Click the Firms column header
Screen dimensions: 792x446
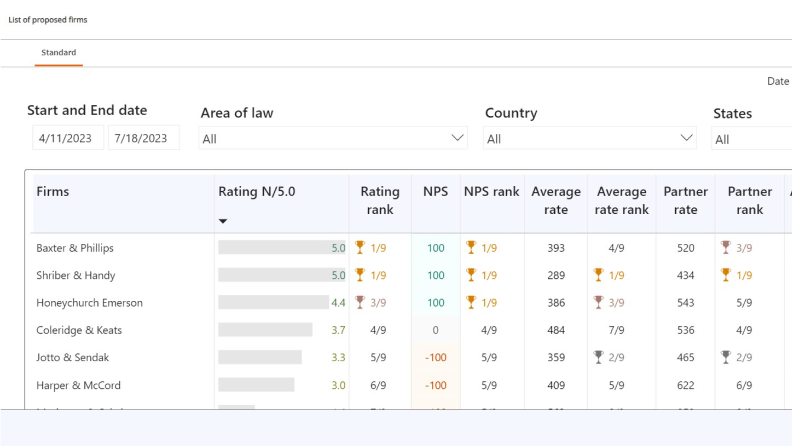click(x=53, y=191)
